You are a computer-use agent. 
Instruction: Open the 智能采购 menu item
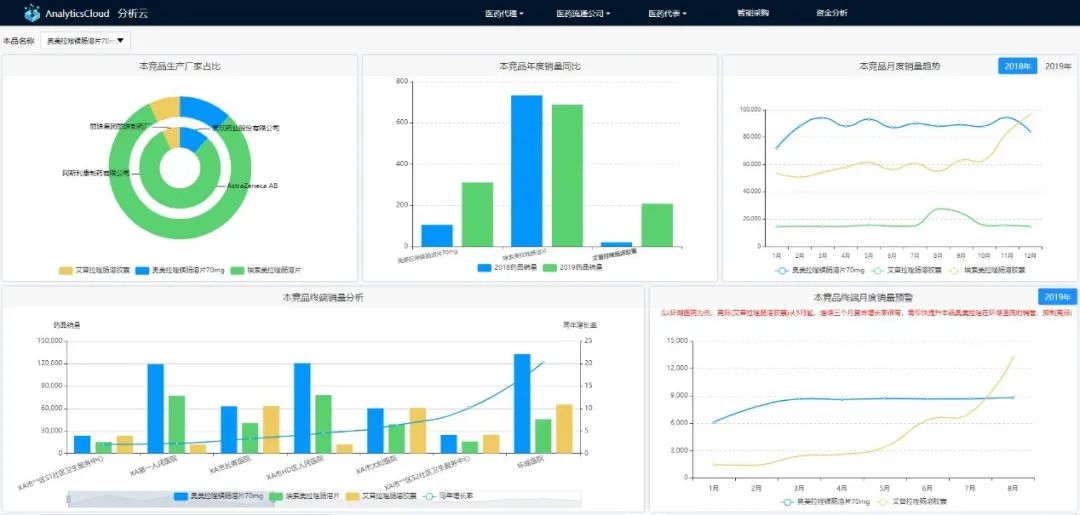[x=752, y=14]
